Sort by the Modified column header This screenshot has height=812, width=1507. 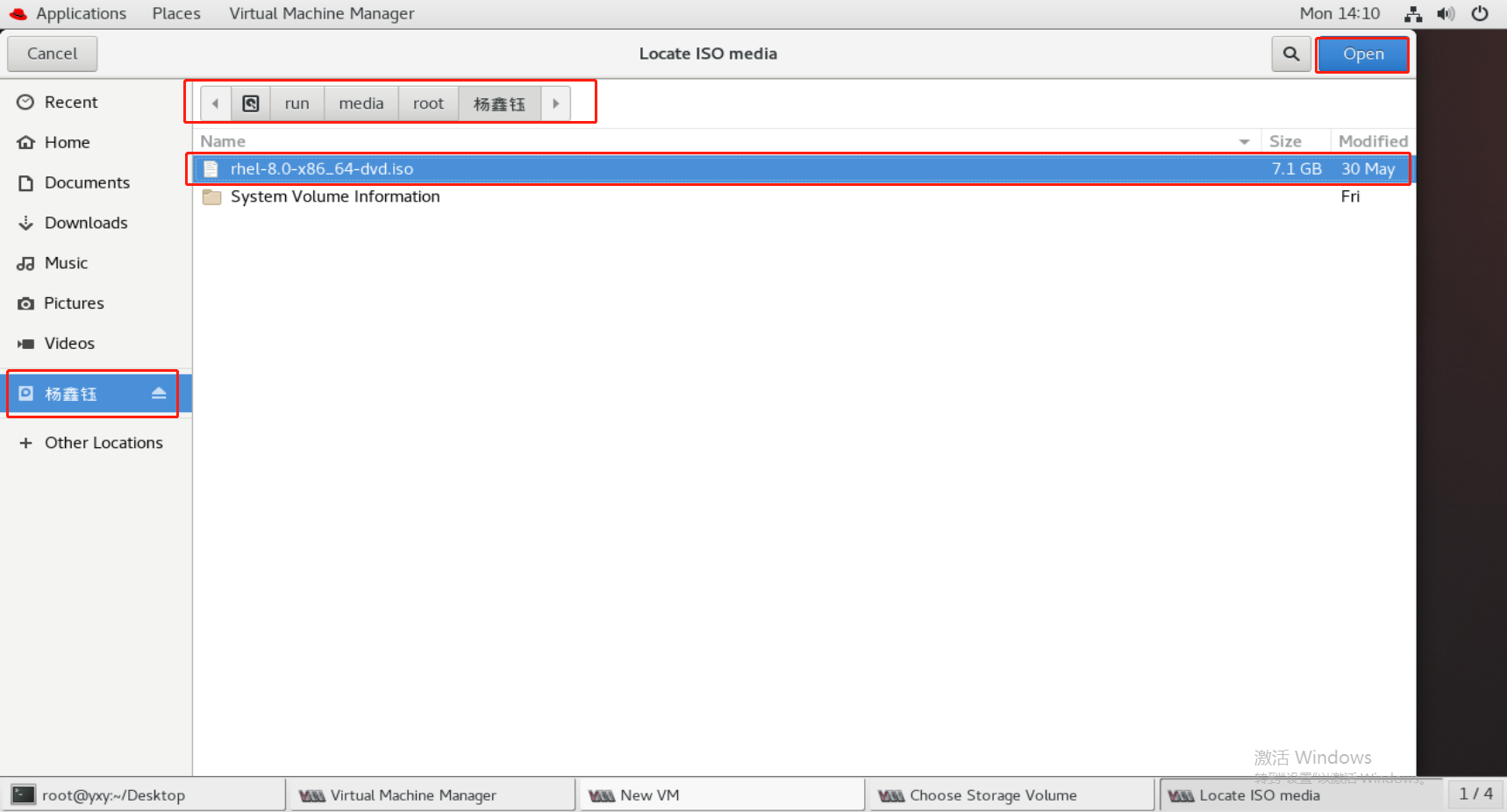pos(1373,141)
